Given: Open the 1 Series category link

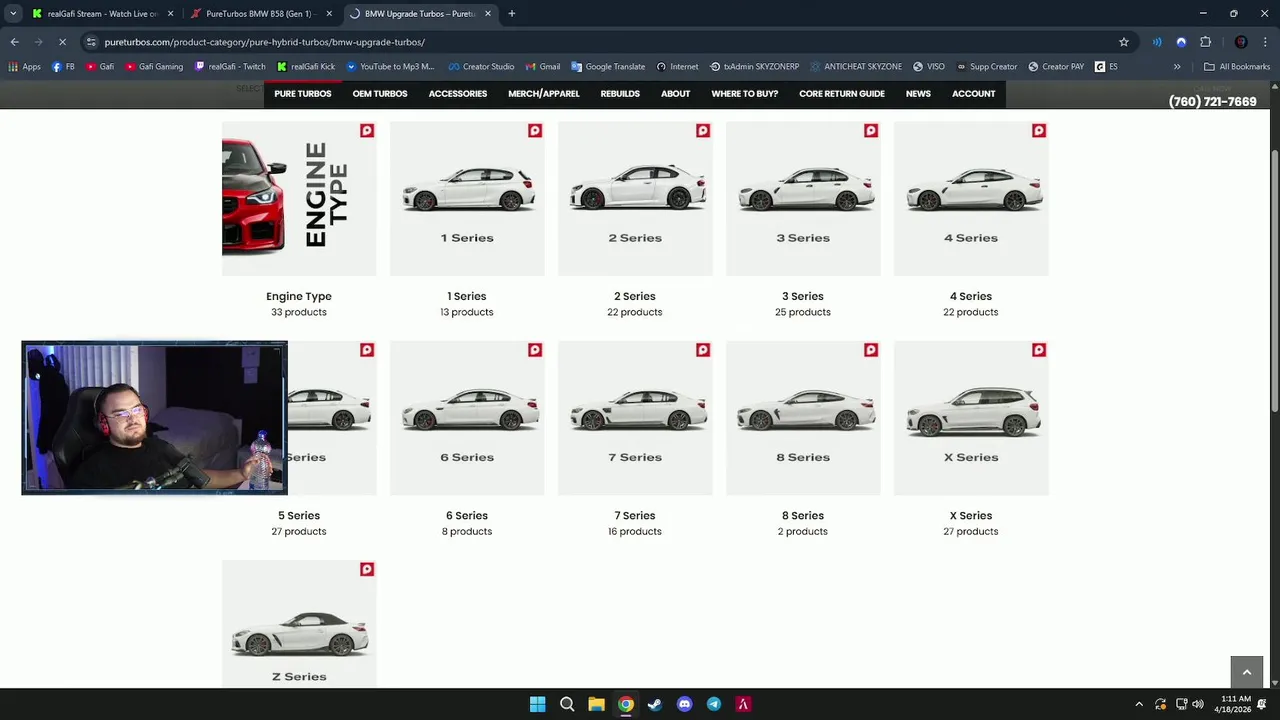Looking at the screenshot, I should [467, 296].
